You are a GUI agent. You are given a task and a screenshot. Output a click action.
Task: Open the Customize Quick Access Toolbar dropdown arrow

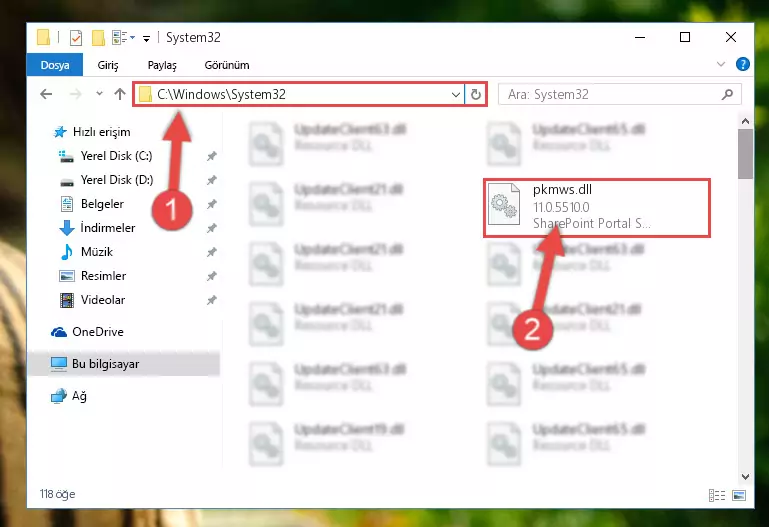[x=146, y=39]
